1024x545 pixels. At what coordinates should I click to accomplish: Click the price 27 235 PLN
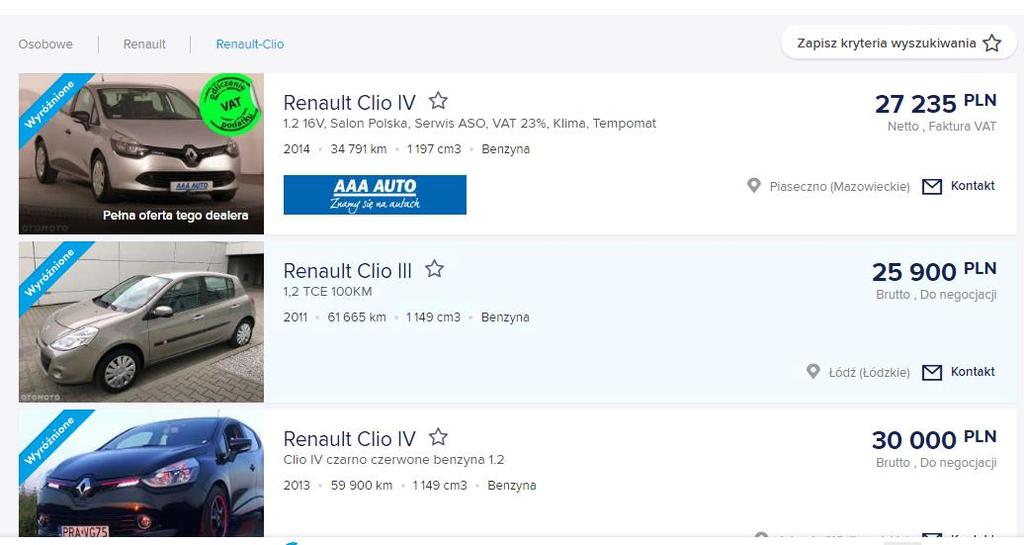coord(935,104)
